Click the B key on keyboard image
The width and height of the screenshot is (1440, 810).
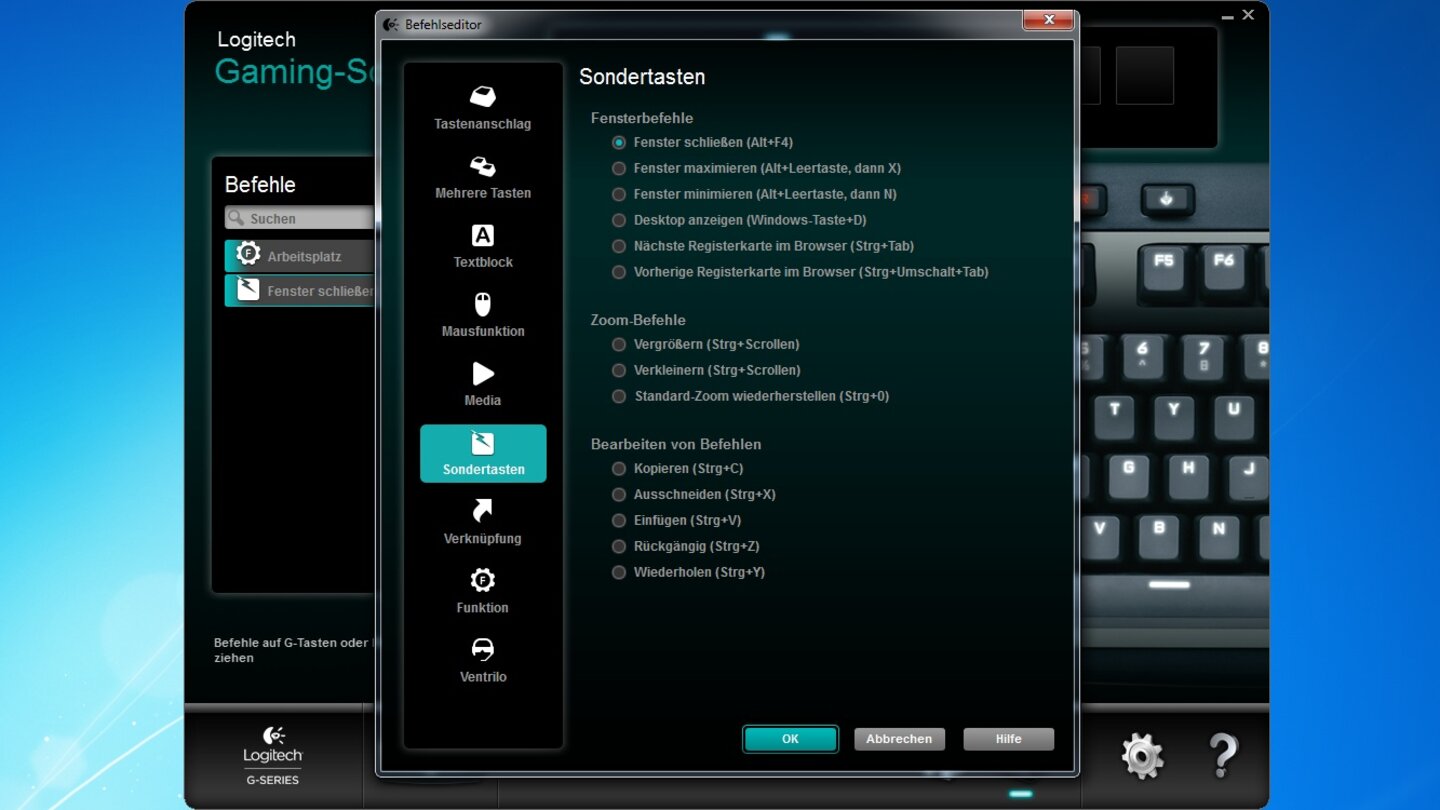[x=1159, y=537]
